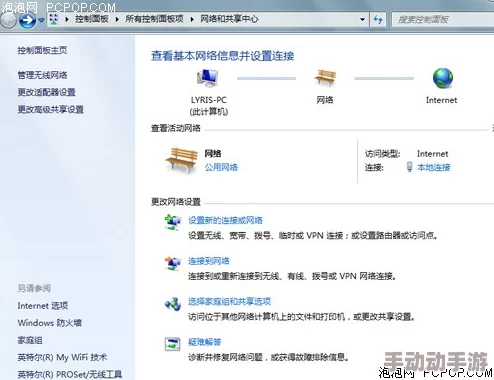494x380 pixels.
Task: Click the icon beside 设置新的连接或网络
Action: [x=173, y=222]
